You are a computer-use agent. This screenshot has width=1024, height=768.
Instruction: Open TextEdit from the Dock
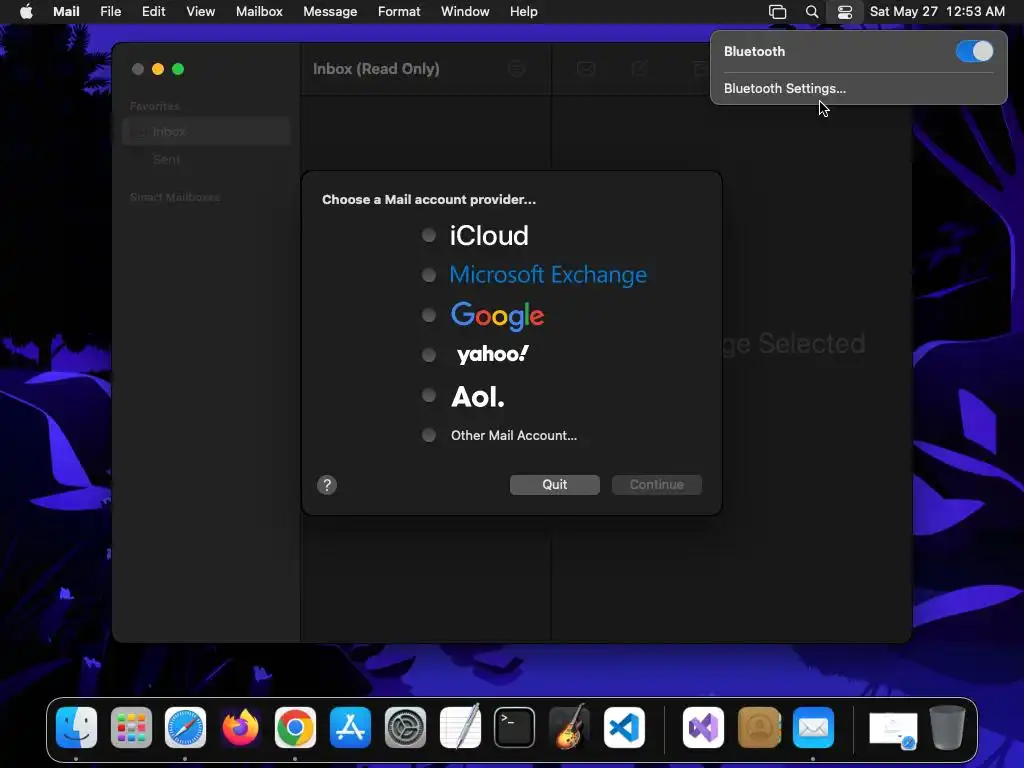click(460, 726)
